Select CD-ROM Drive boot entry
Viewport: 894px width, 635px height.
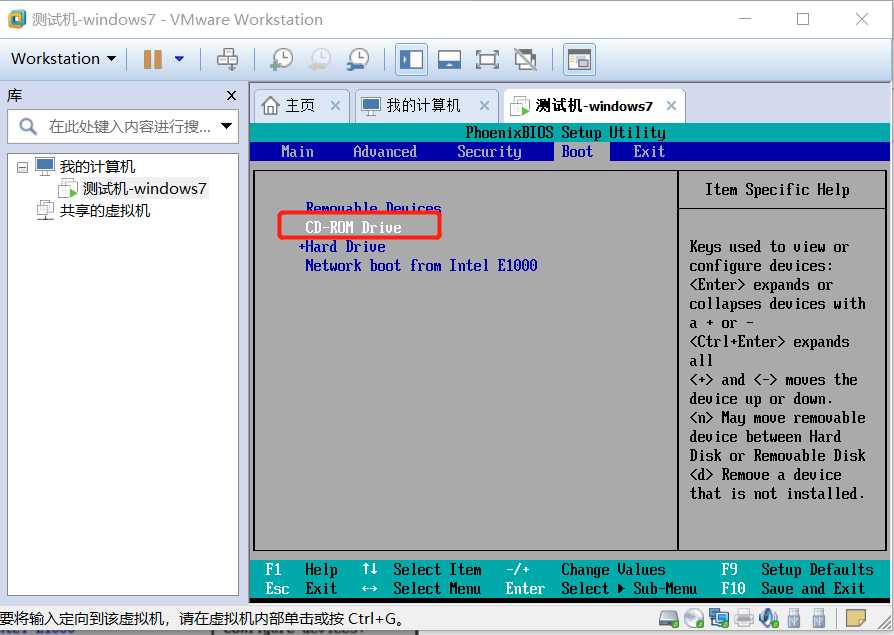(353, 227)
